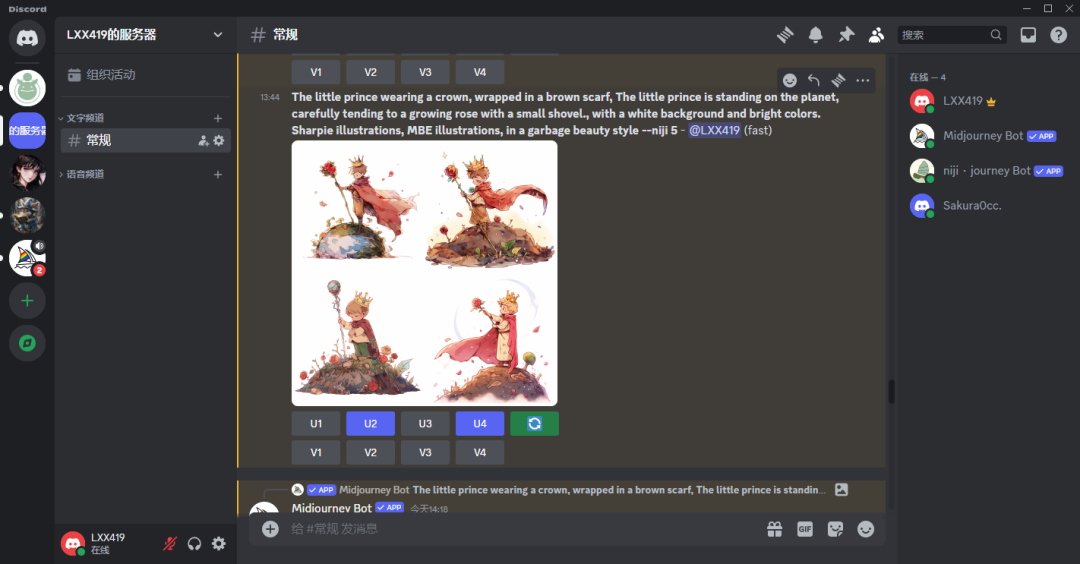Create a channel in 语音频道 category

click(218, 174)
